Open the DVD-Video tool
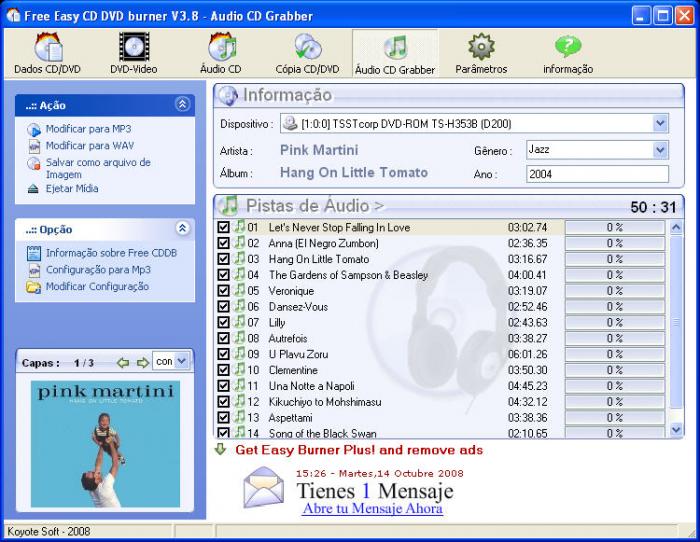Screen dimensions: 700x542 click(x=133, y=53)
